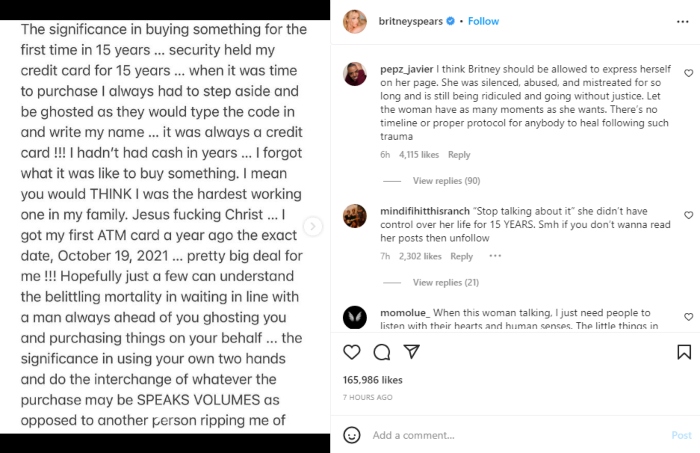Reply to pepz_javier's comment

pyautogui.click(x=459, y=155)
